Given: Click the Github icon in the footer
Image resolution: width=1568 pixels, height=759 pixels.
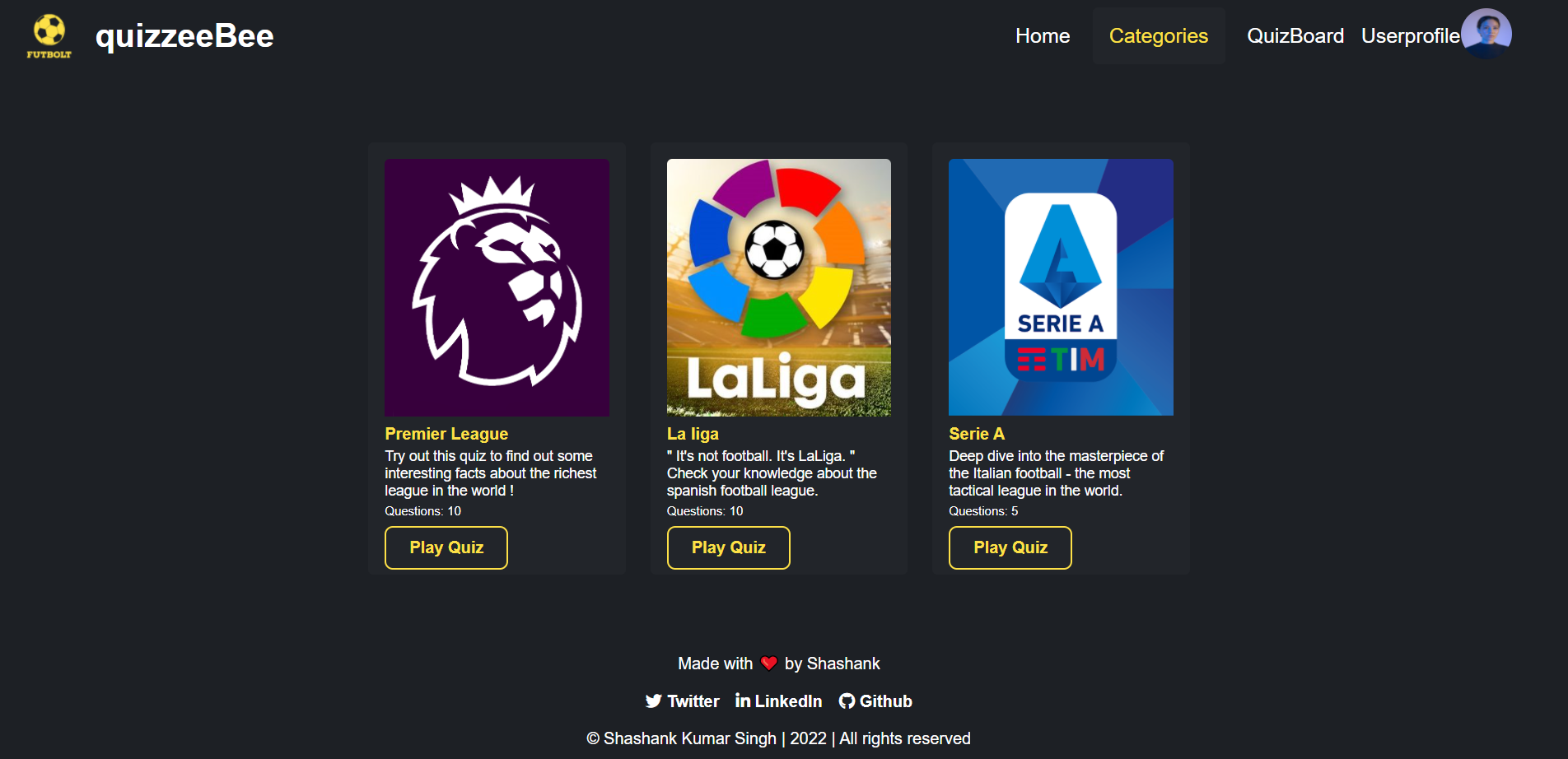Looking at the screenshot, I should click(x=848, y=701).
